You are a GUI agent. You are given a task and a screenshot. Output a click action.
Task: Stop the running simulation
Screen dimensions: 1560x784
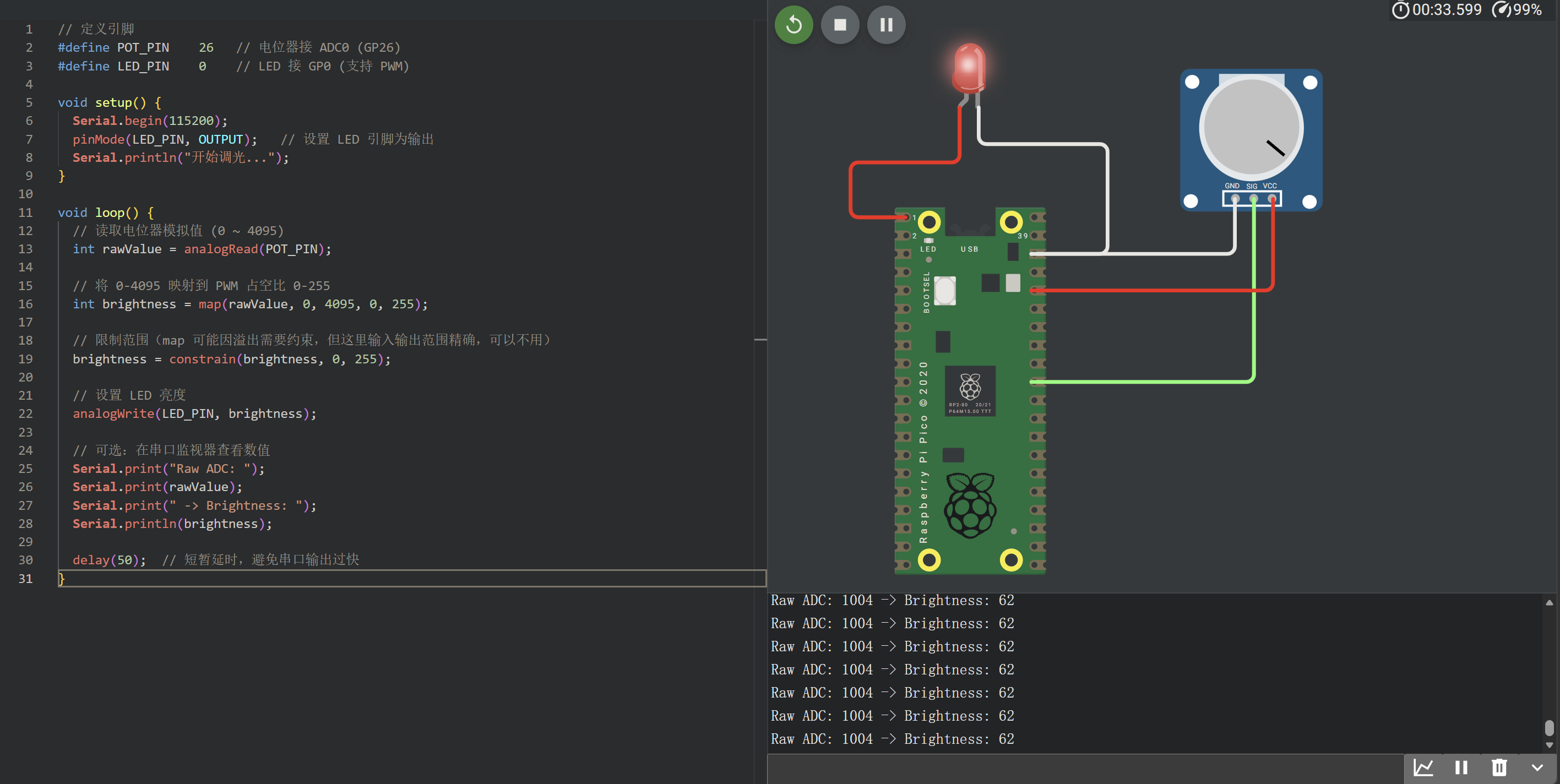tap(839, 25)
